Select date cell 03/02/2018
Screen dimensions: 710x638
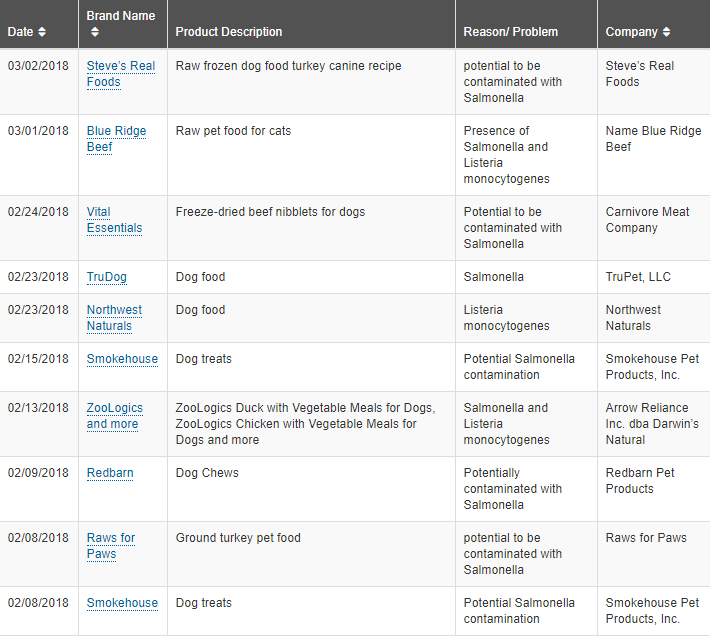(x=38, y=66)
